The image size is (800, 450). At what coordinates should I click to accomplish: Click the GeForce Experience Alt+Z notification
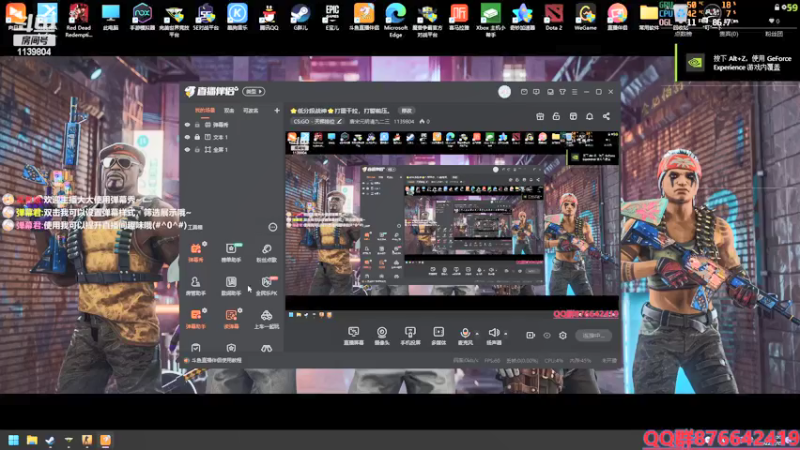coord(738,63)
